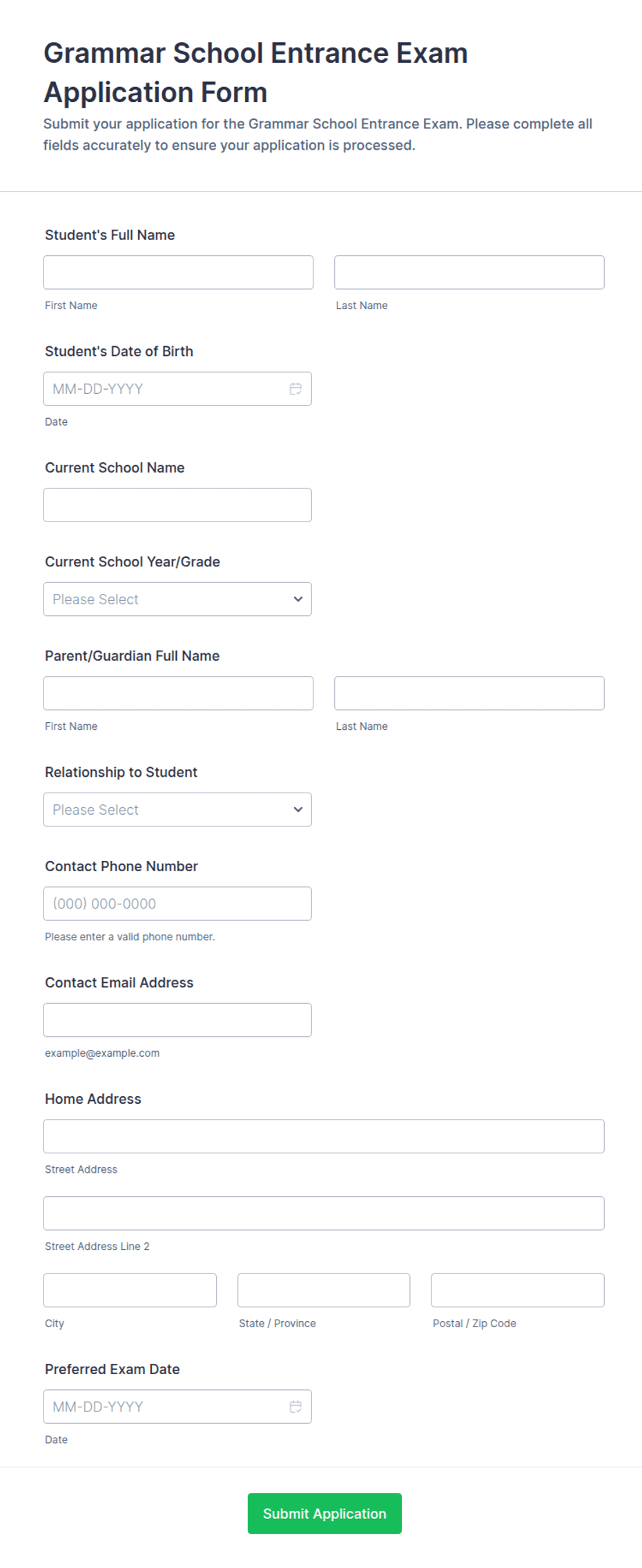The image size is (642, 1568).
Task: Expand the Current School Year/Grade dropdown
Action: pyautogui.click(x=177, y=599)
